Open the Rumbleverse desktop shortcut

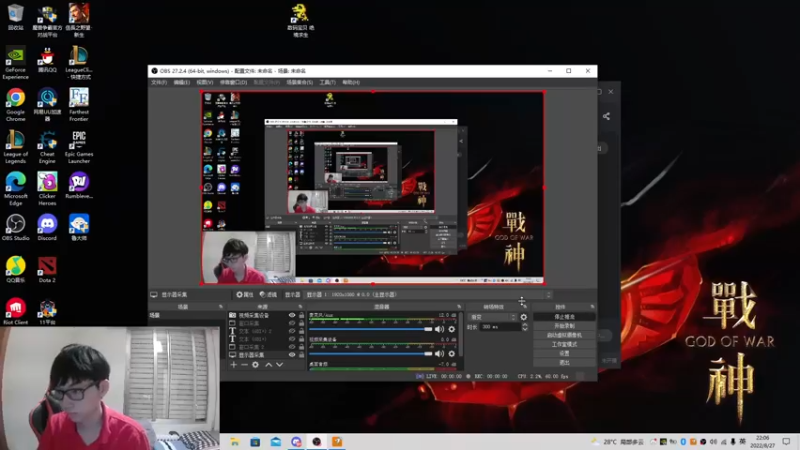point(79,186)
